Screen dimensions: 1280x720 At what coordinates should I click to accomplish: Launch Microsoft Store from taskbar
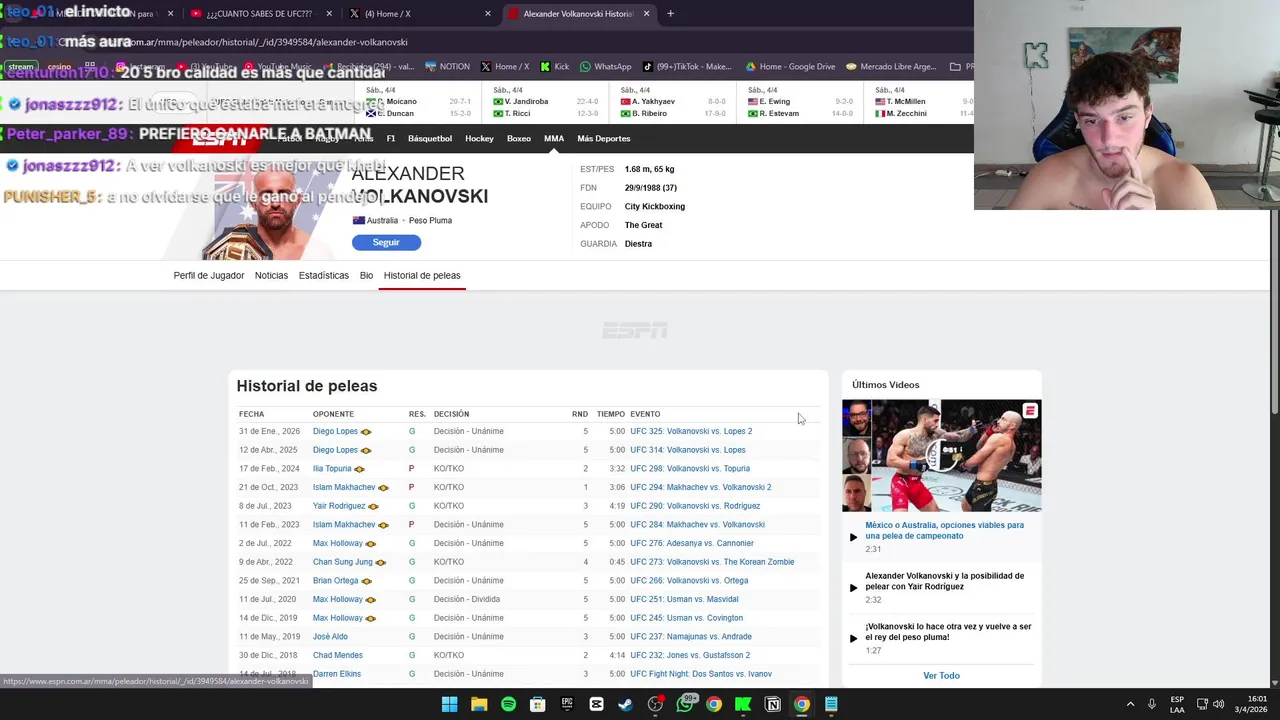point(538,704)
